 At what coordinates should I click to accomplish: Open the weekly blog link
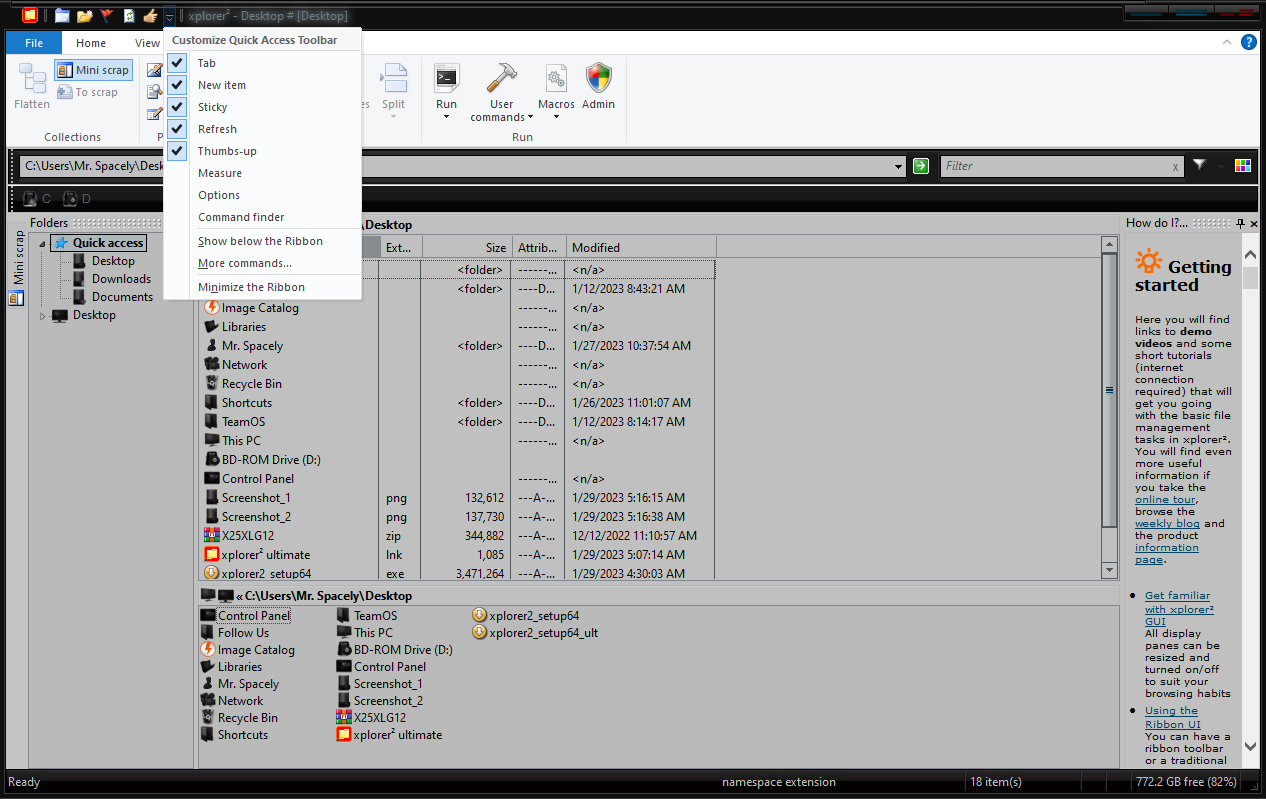[x=1167, y=524]
